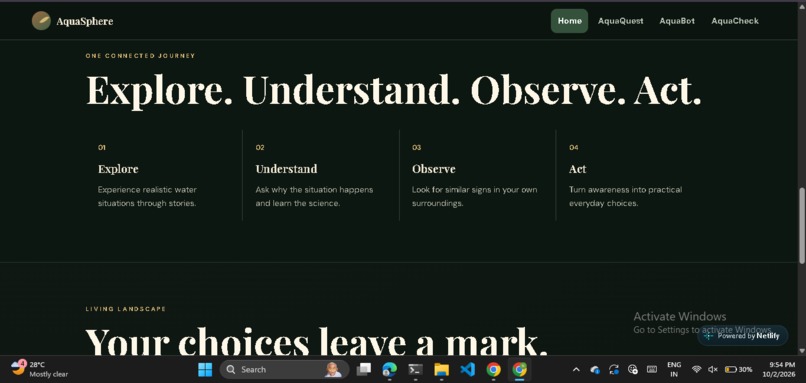Select the Home navigation tab
This screenshot has height=383, width=806.
click(x=570, y=21)
